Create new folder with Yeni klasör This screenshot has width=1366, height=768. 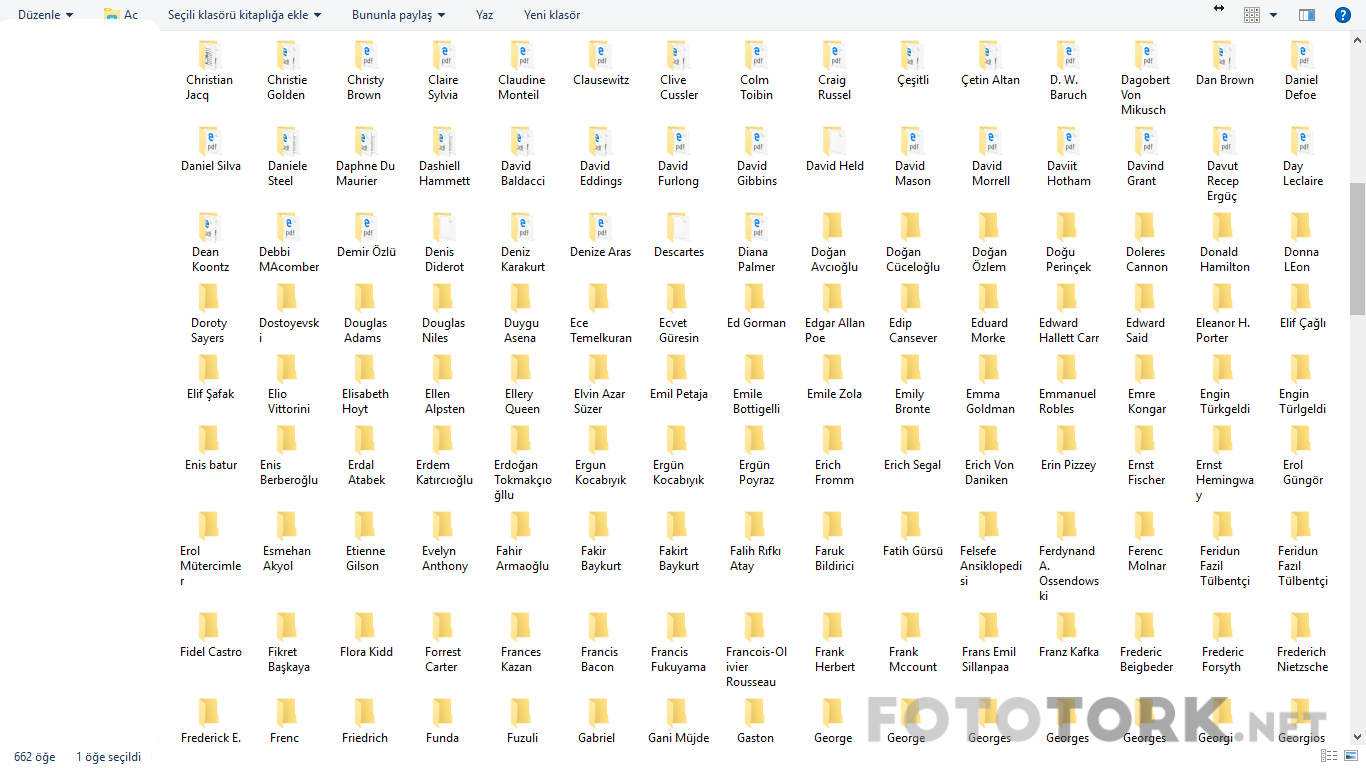[x=552, y=15]
